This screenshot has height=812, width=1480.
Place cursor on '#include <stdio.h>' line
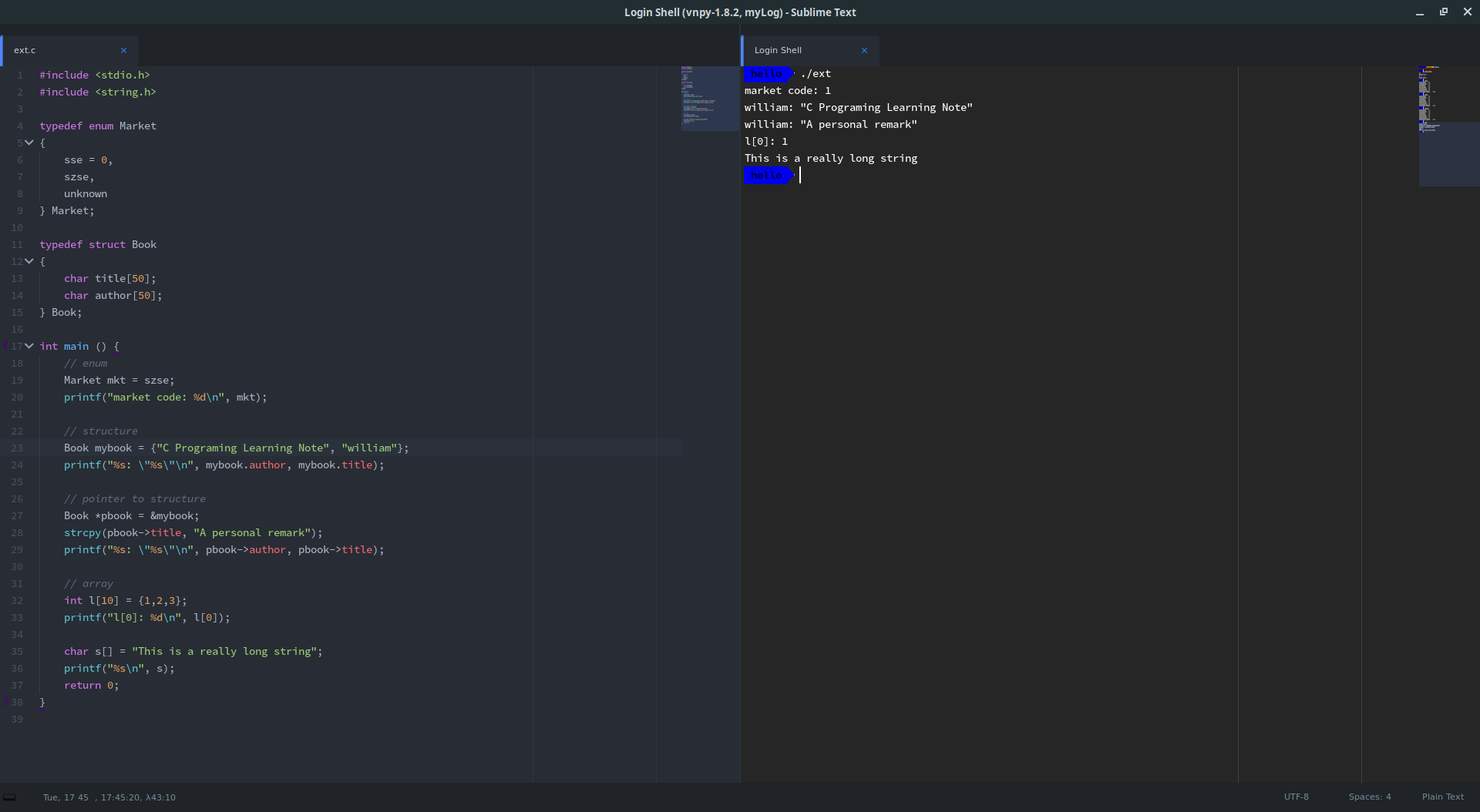point(95,75)
